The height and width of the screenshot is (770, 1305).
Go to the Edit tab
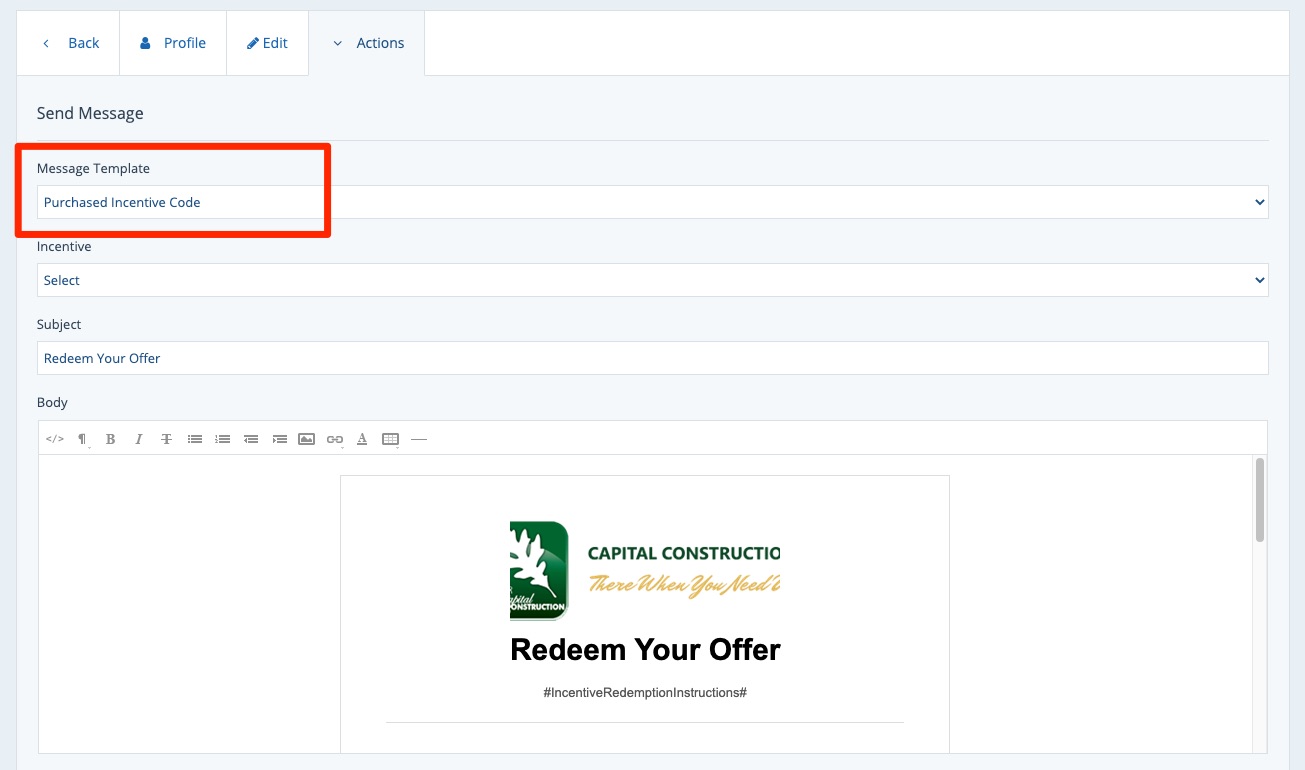267,43
